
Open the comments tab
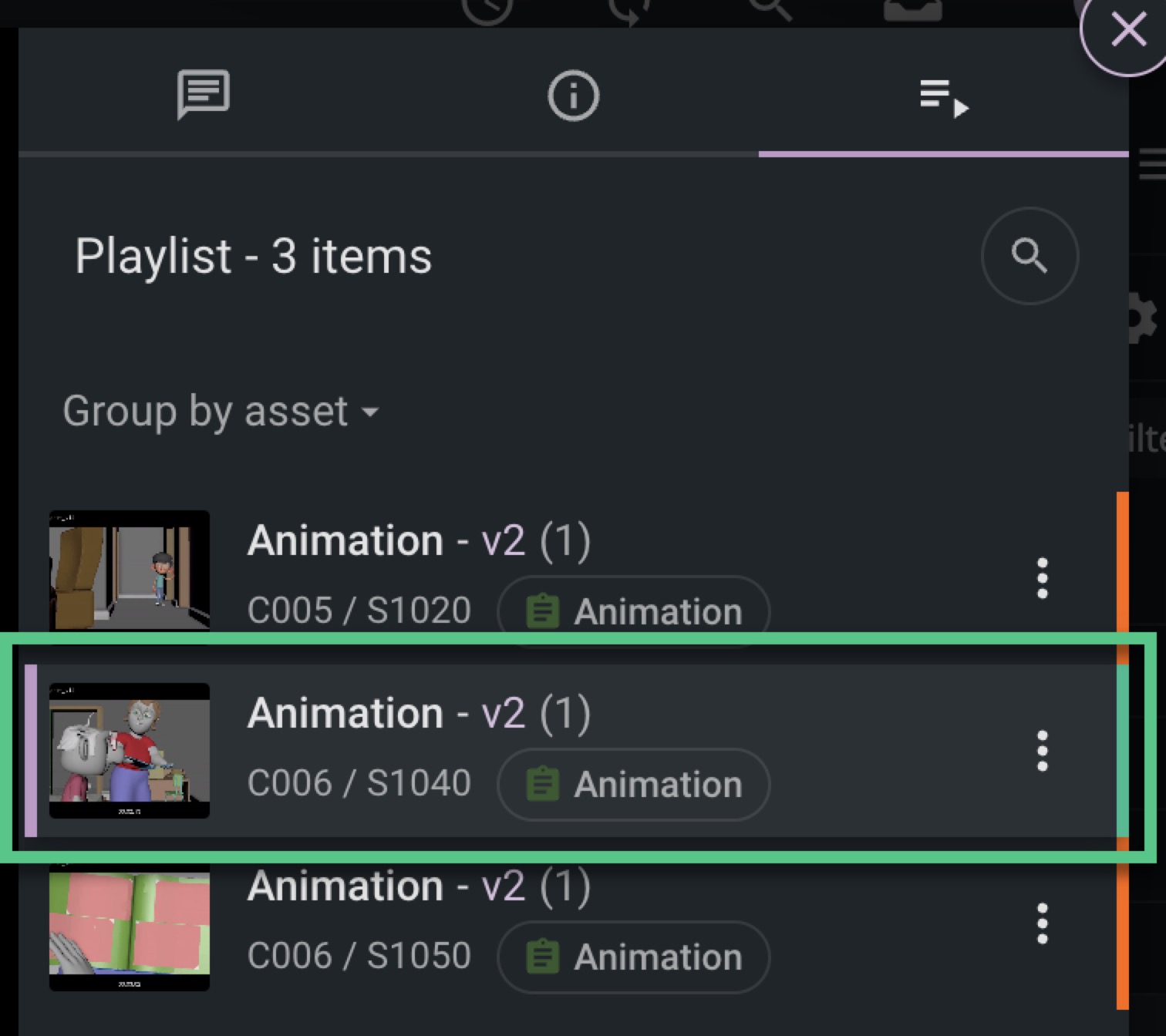(203, 95)
